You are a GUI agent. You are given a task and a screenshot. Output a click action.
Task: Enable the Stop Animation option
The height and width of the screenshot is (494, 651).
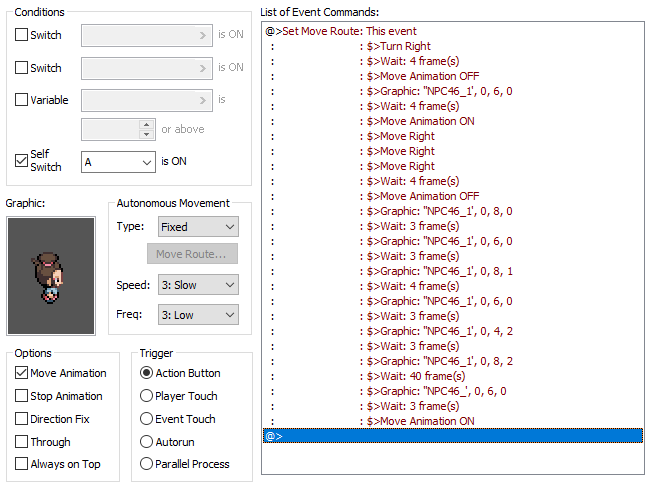point(22,396)
